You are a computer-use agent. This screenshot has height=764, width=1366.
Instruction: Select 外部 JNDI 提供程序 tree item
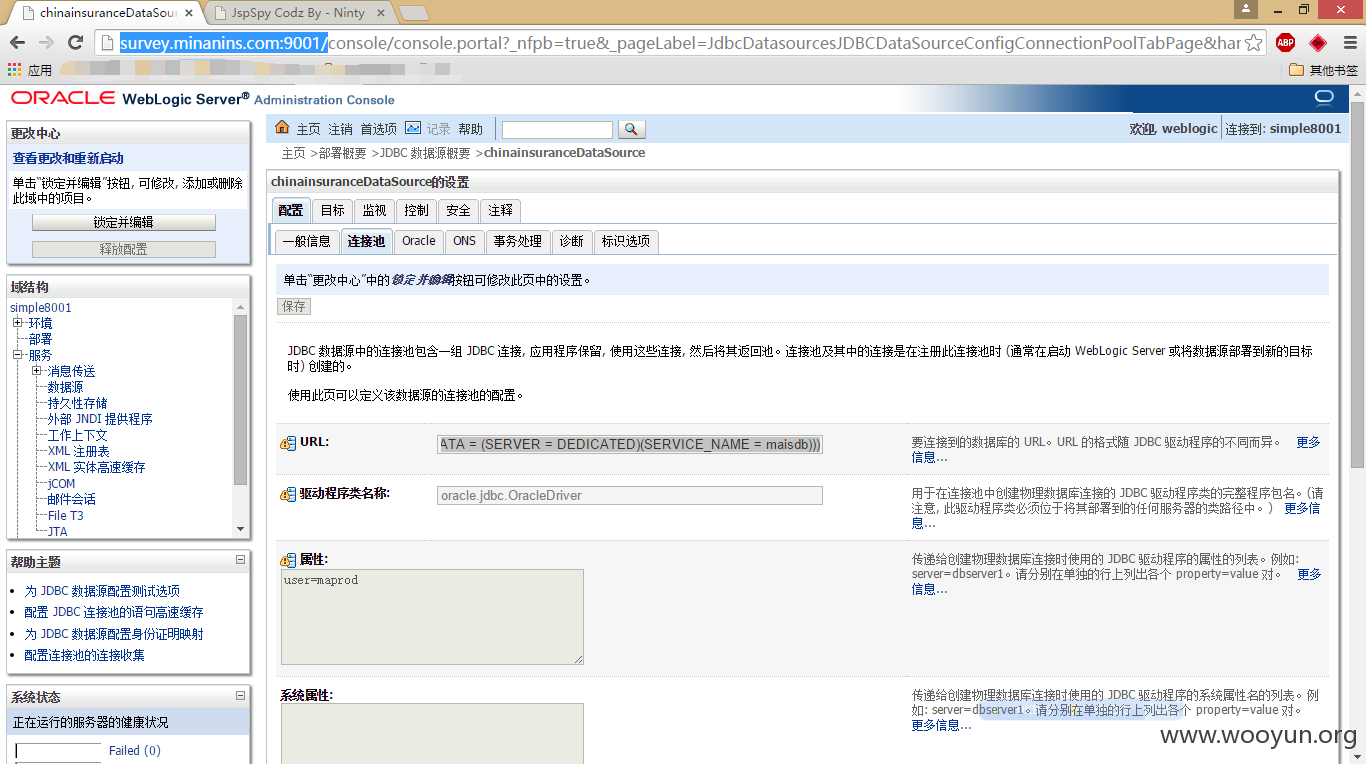point(100,419)
